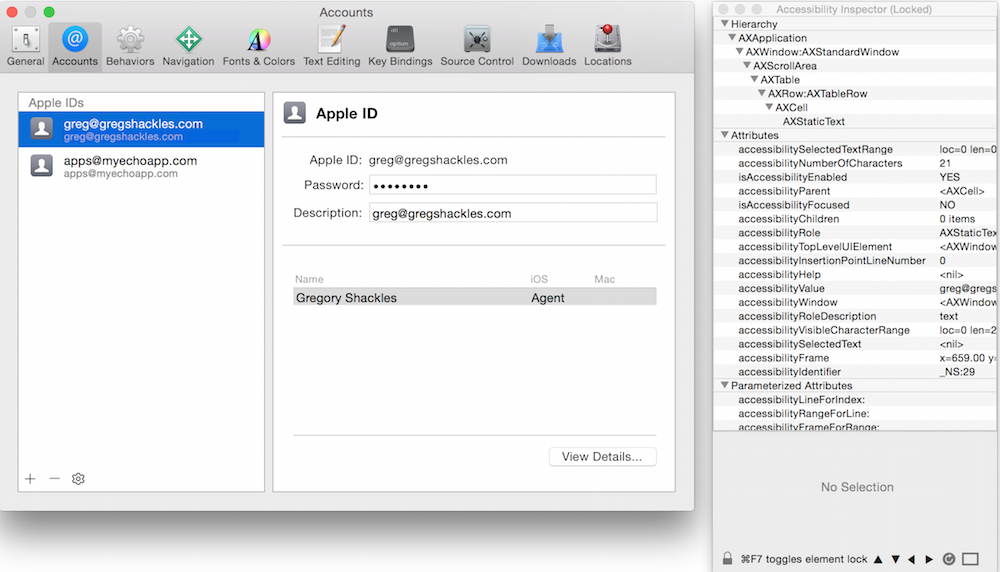Open Fonts & Colors preferences
Image resolution: width=1000 pixels, height=572 pixels.
(x=258, y=47)
